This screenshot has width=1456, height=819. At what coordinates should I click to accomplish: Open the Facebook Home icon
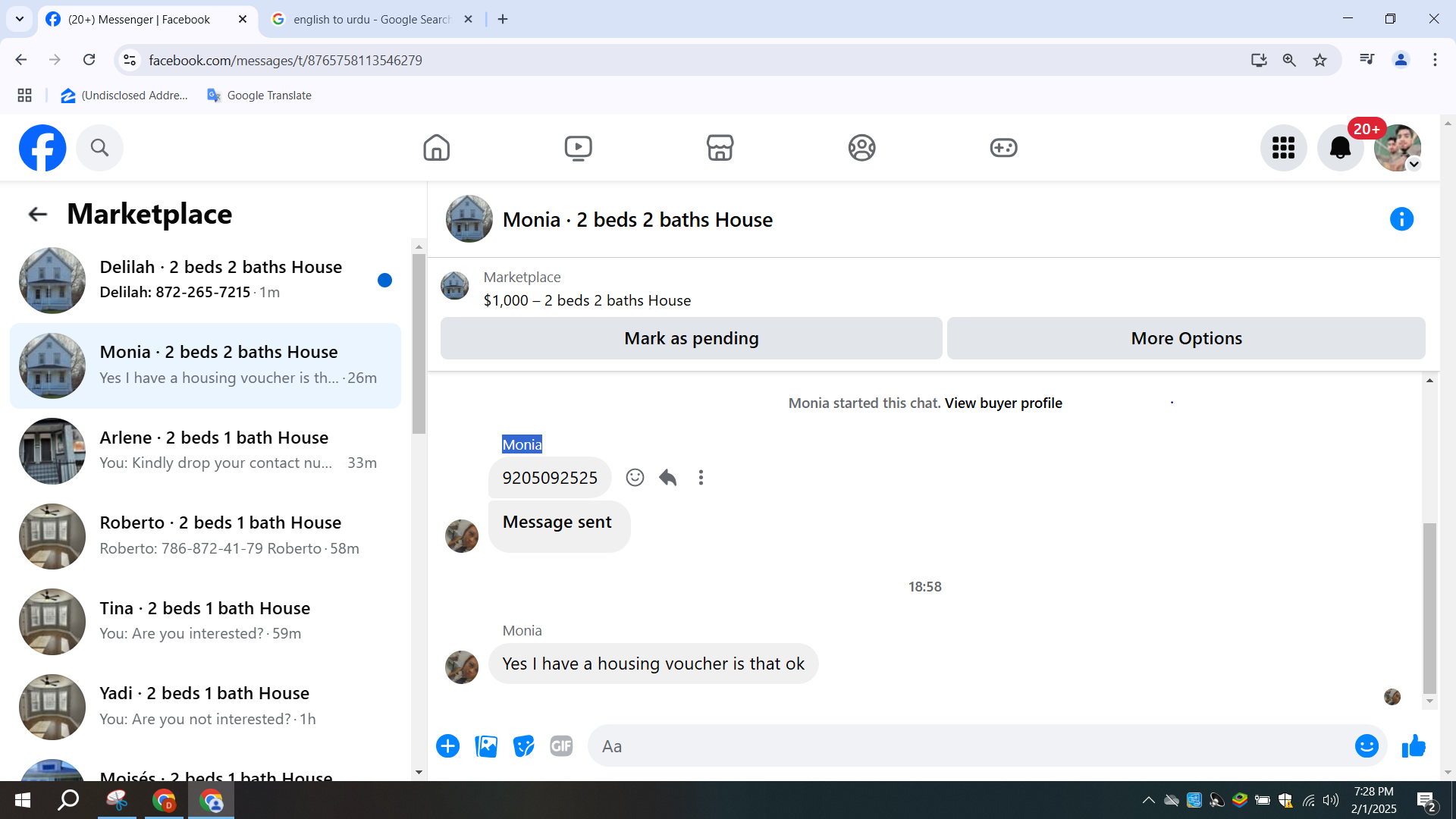pyautogui.click(x=436, y=148)
